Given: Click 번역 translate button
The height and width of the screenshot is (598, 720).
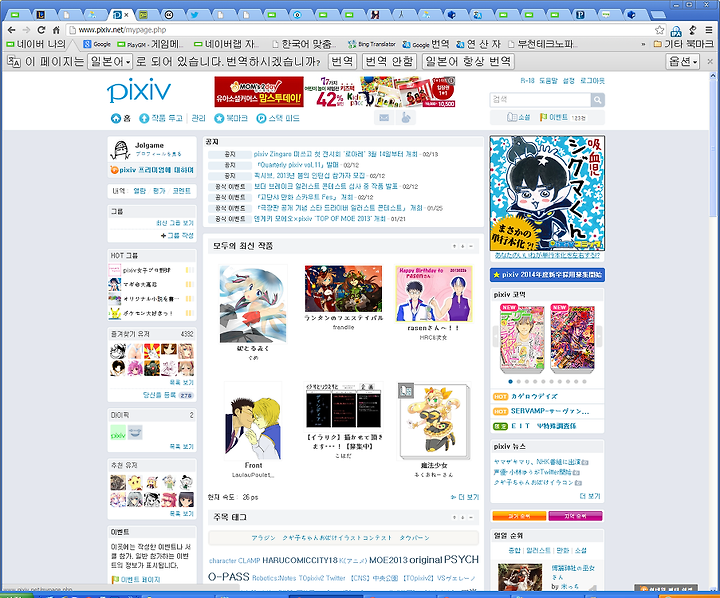Looking at the screenshot, I should (x=342, y=61).
